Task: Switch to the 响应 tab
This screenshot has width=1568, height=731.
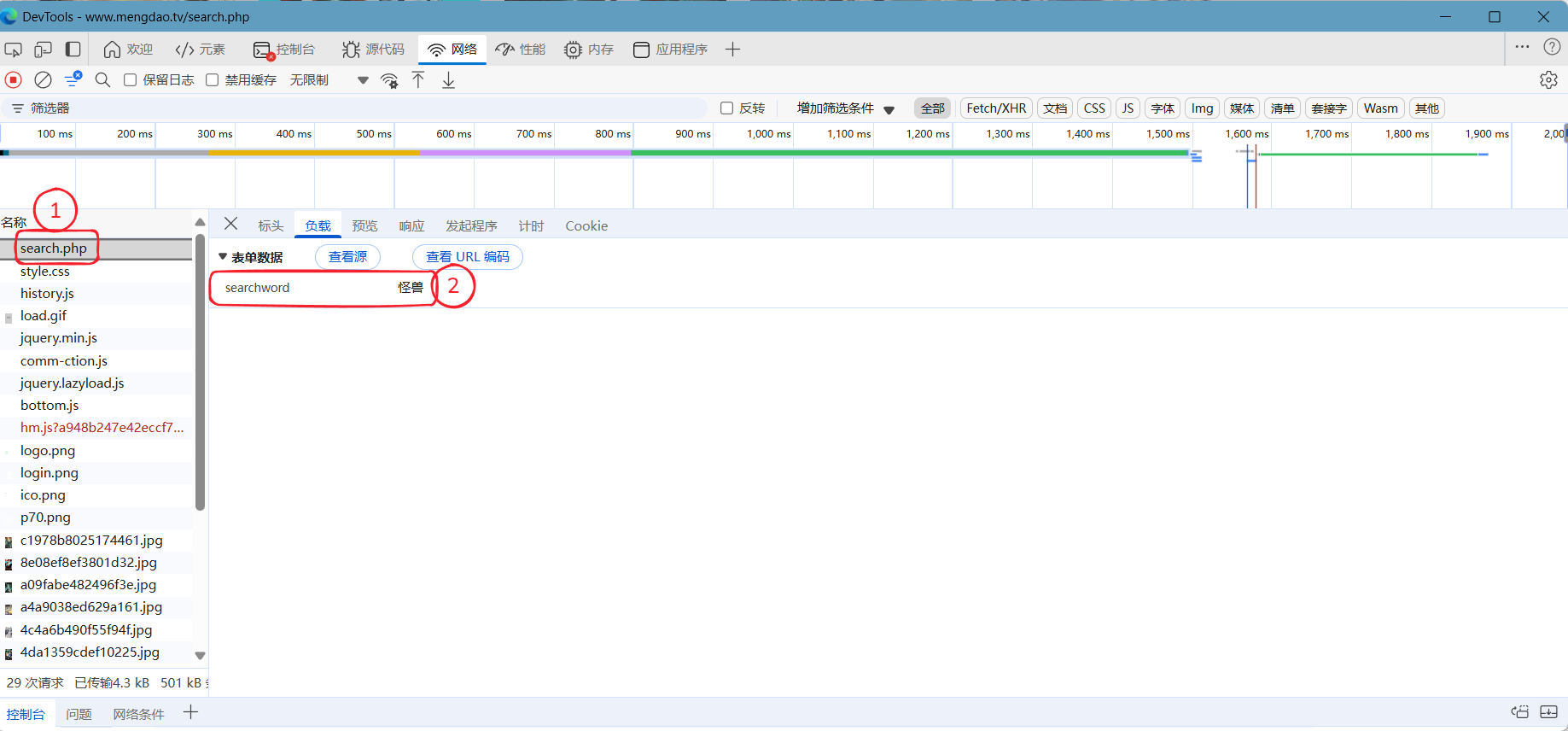Action: [411, 225]
